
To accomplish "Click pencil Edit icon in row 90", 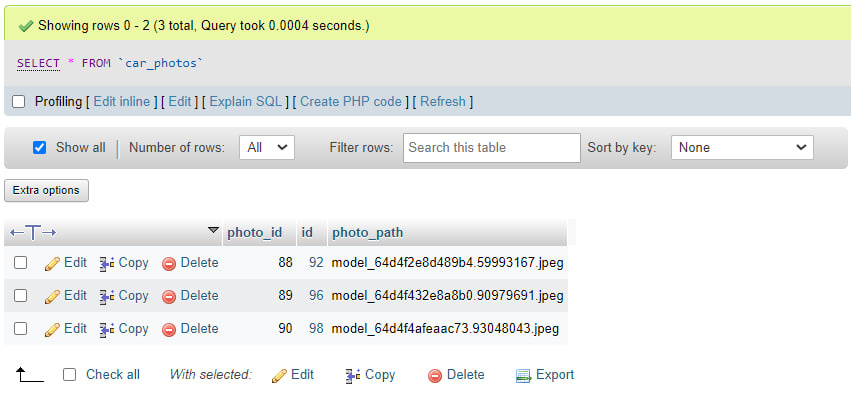I will pos(52,329).
